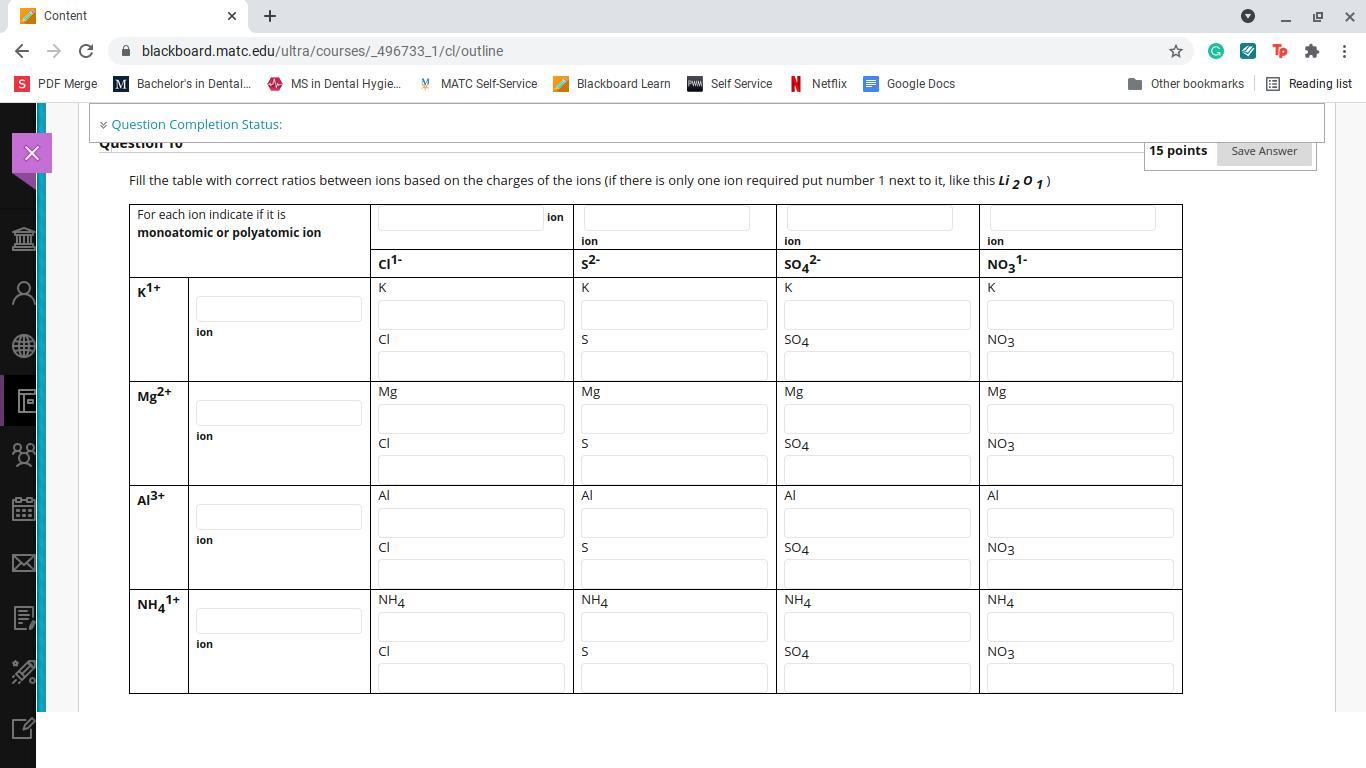Reload the current page
The image size is (1366, 768).
tap(86, 51)
